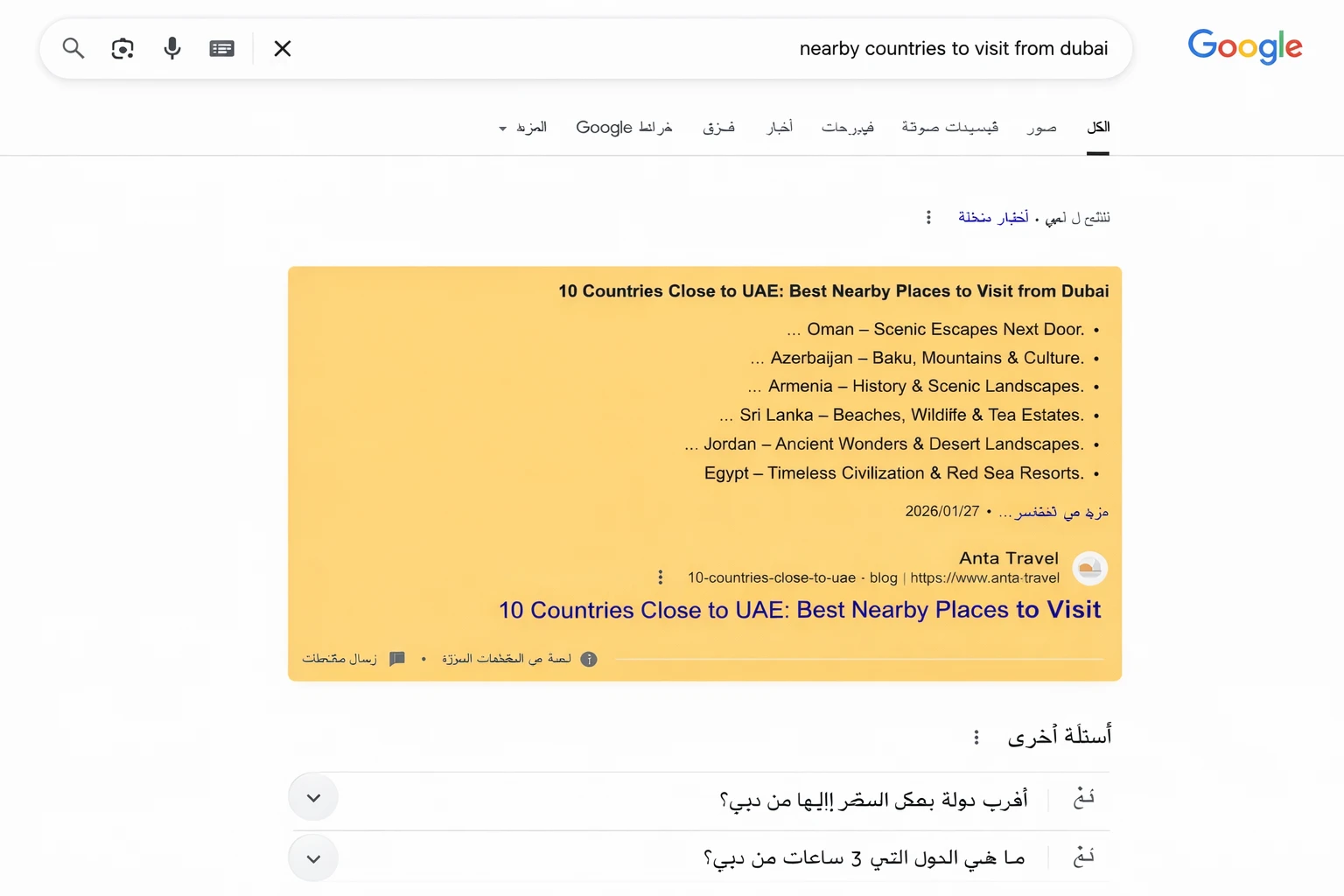Screen dimensions: 1344x896
Task: Click the Google logo
Action: [1244, 47]
